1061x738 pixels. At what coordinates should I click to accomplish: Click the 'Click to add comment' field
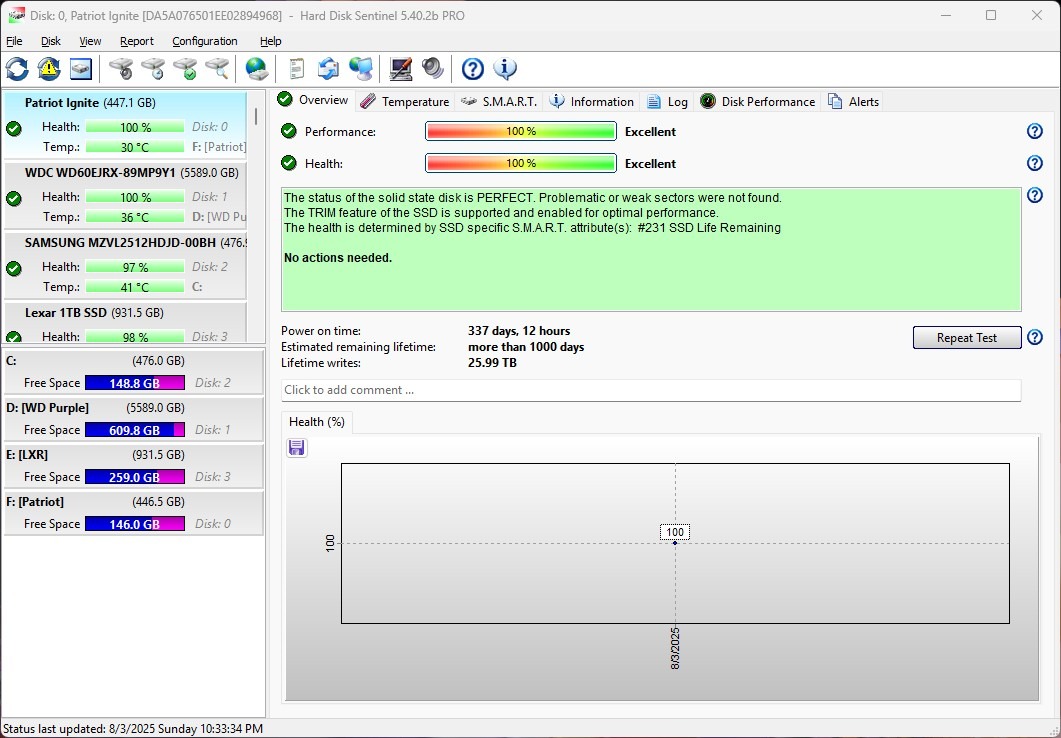pyautogui.click(x=650, y=390)
